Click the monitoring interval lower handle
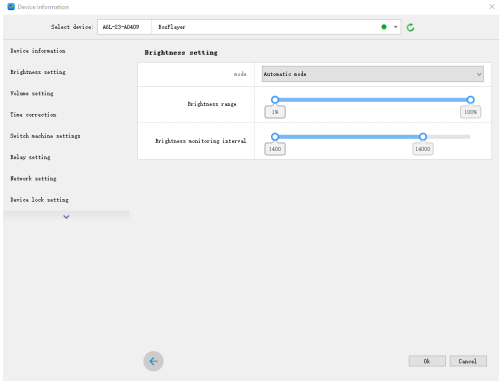The width and height of the screenshot is (504, 385). [x=275, y=137]
